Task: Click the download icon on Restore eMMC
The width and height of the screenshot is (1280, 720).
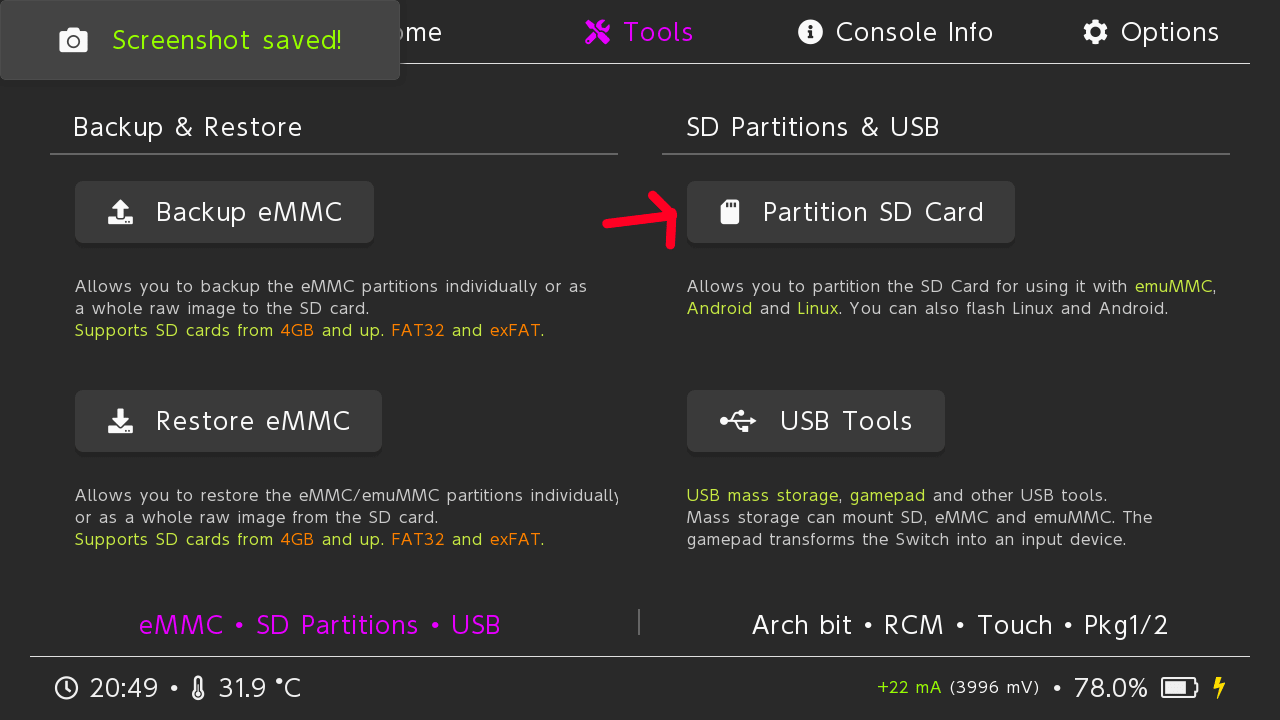Action: 120,421
